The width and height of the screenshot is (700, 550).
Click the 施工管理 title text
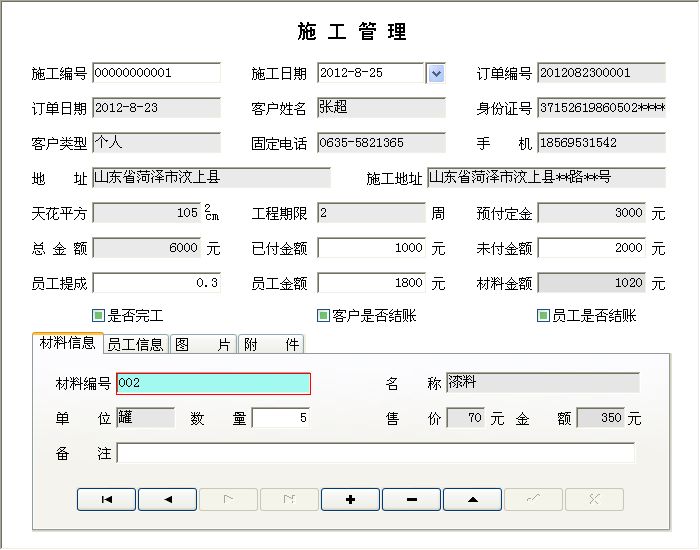(352, 32)
